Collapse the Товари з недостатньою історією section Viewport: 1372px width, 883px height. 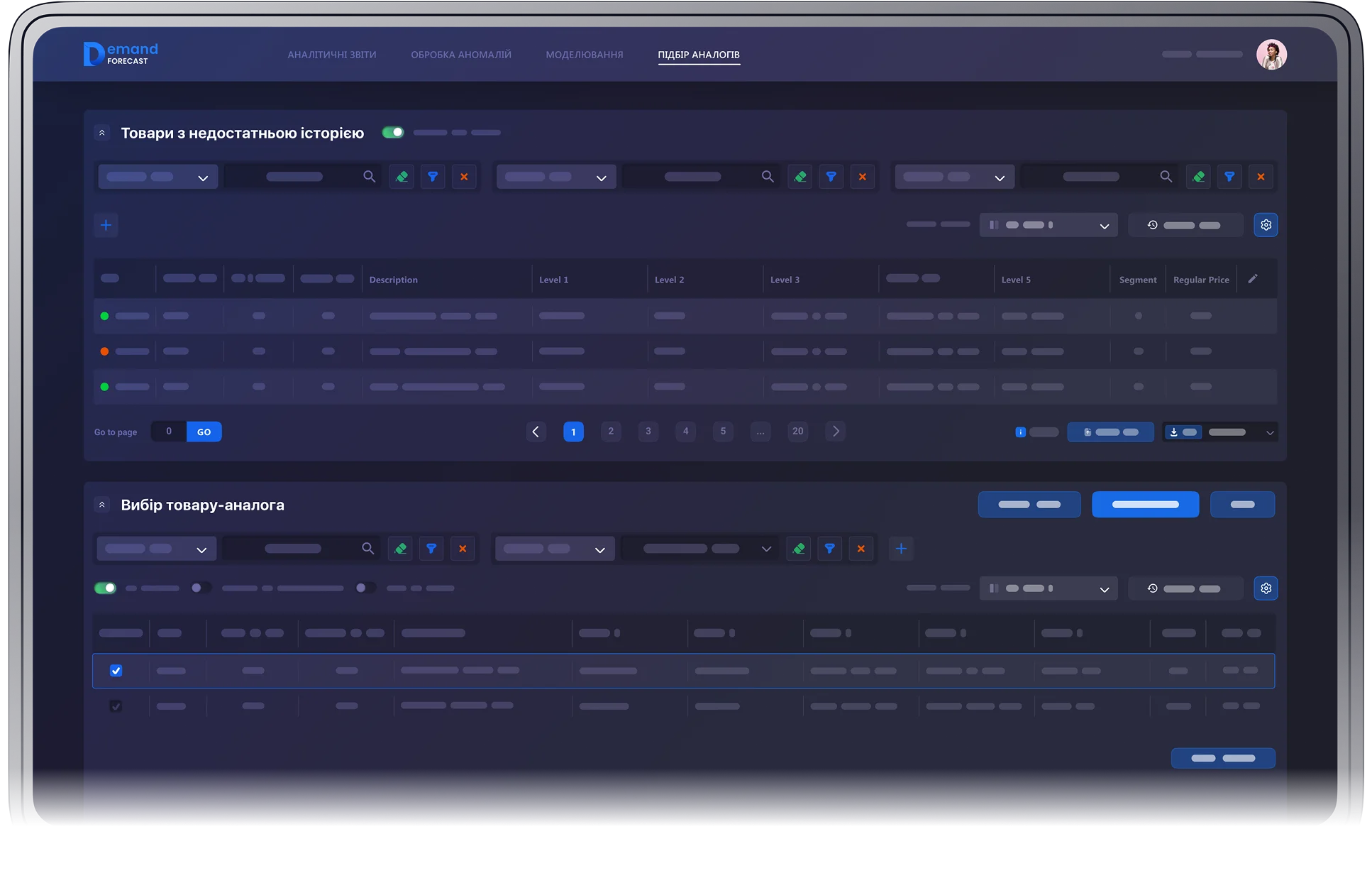pos(102,133)
